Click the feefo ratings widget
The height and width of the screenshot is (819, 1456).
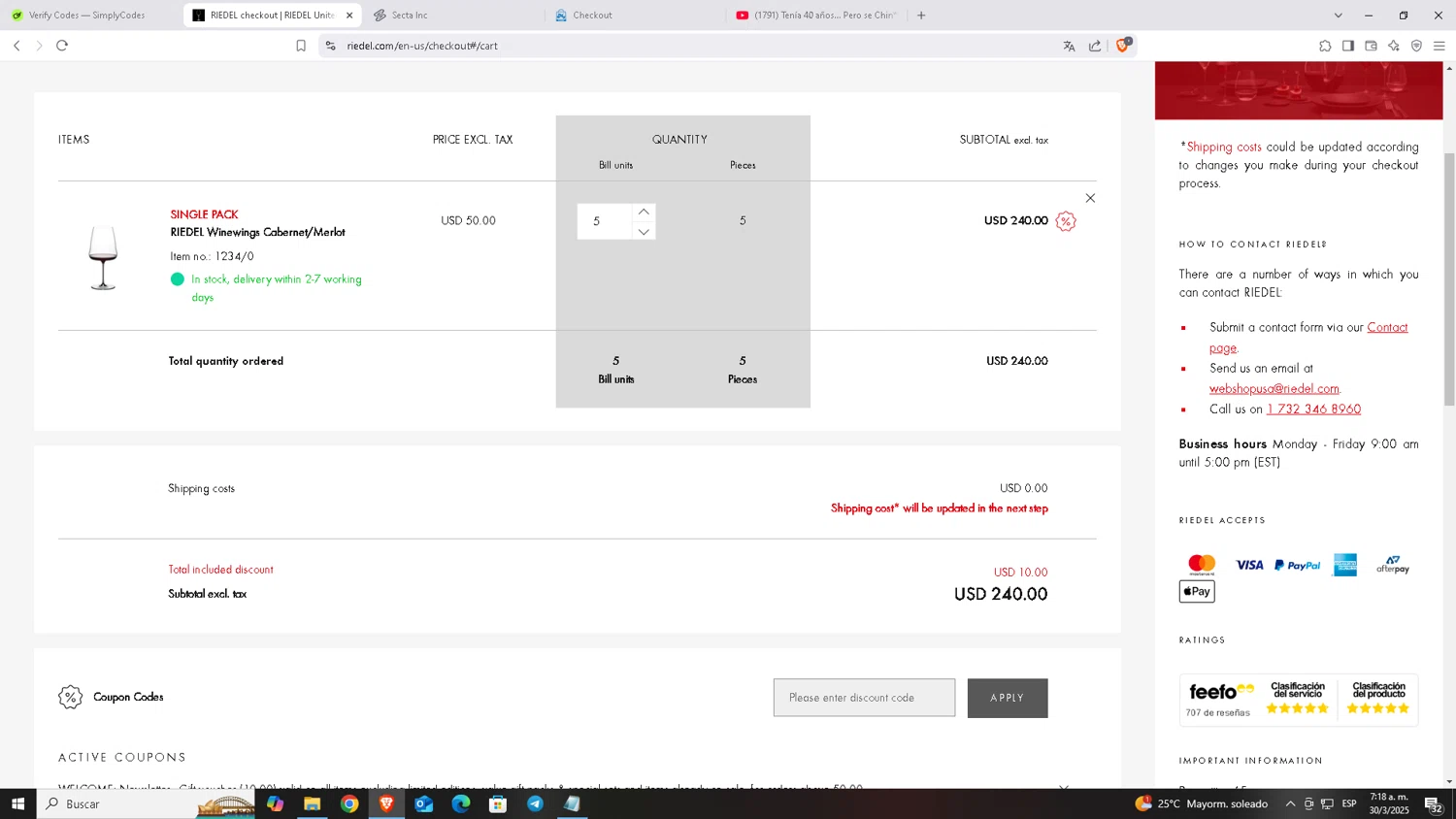(1299, 700)
